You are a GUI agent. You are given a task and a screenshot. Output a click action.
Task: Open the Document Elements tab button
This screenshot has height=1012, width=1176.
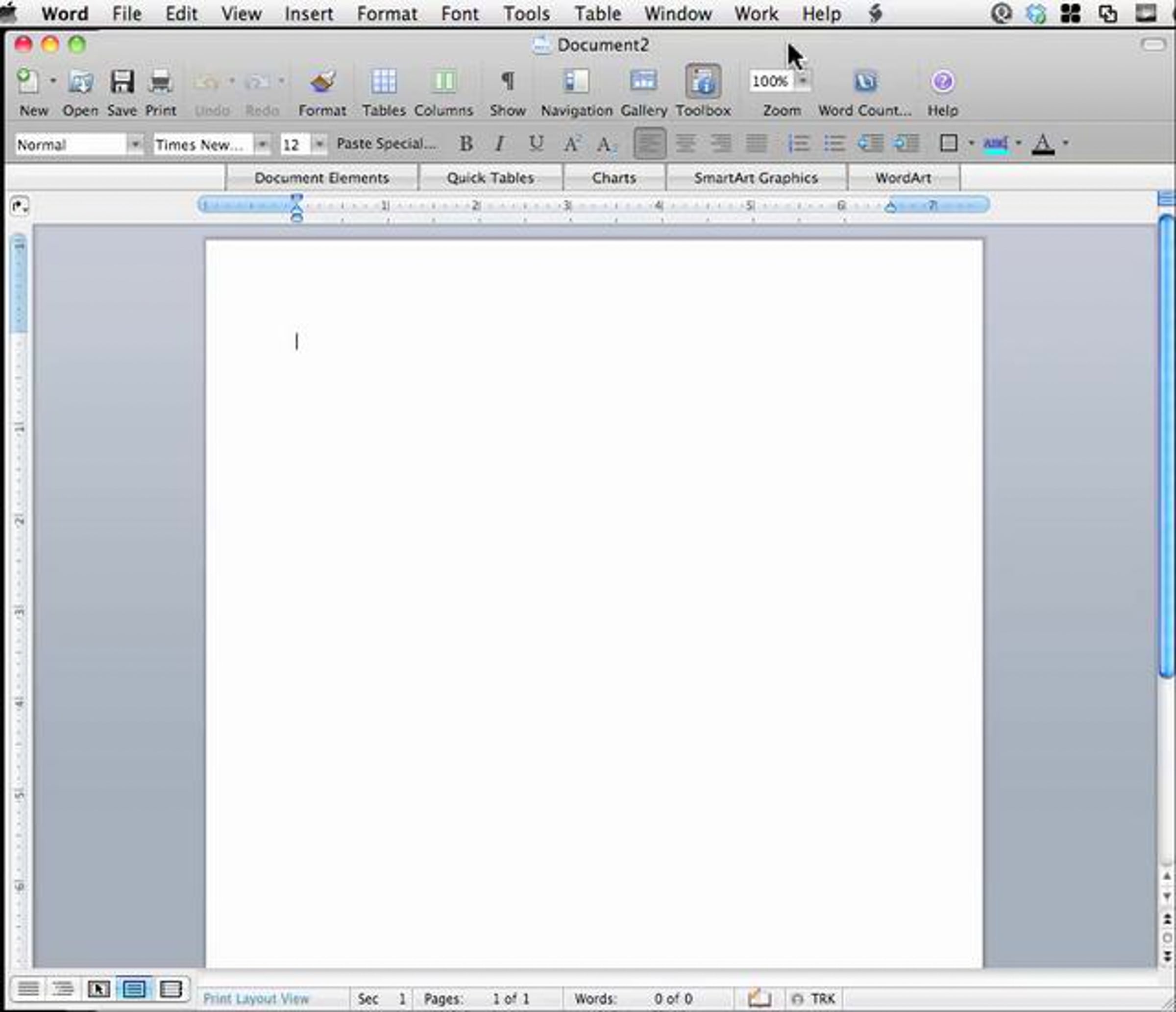pyautogui.click(x=321, y=178)
